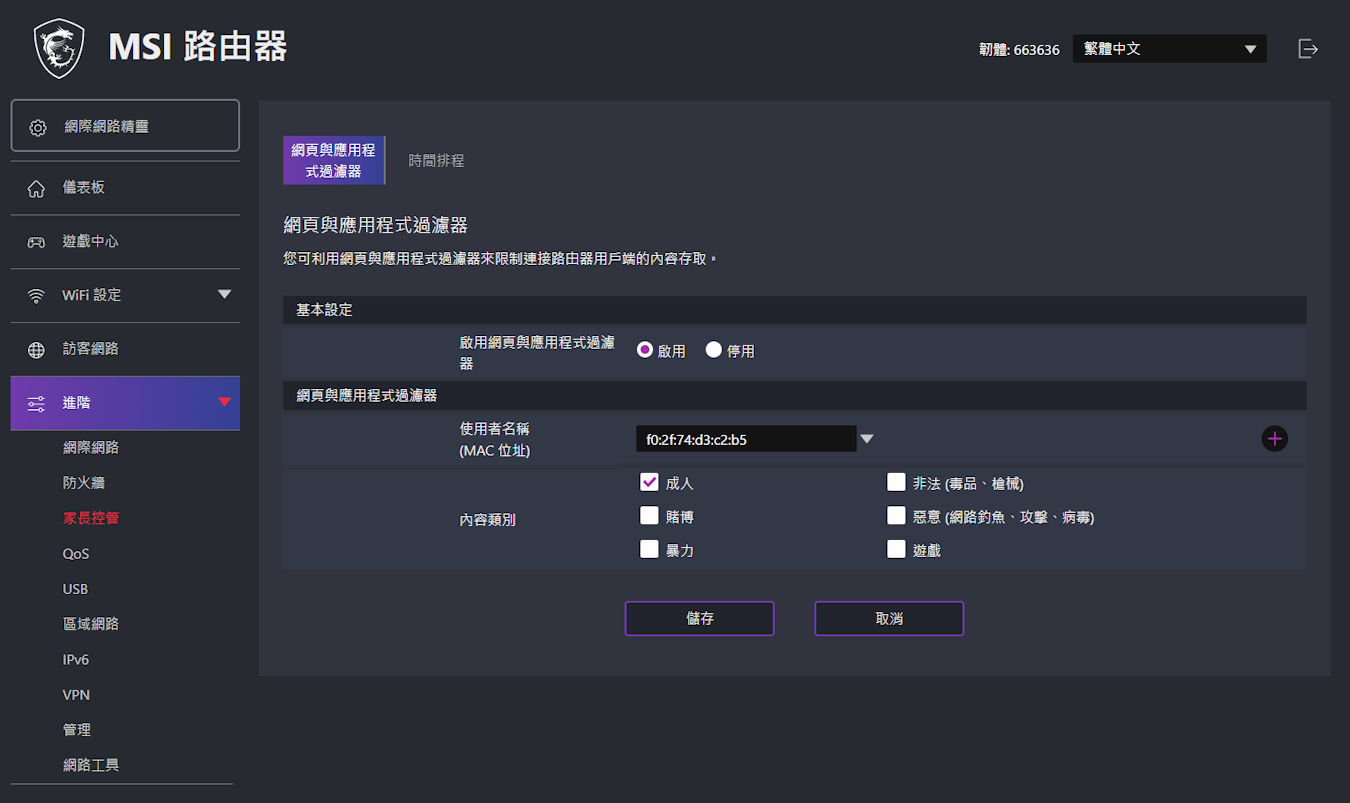
Task: Enable the 遊戲 content category checkbox
Action: pos(896,549)
